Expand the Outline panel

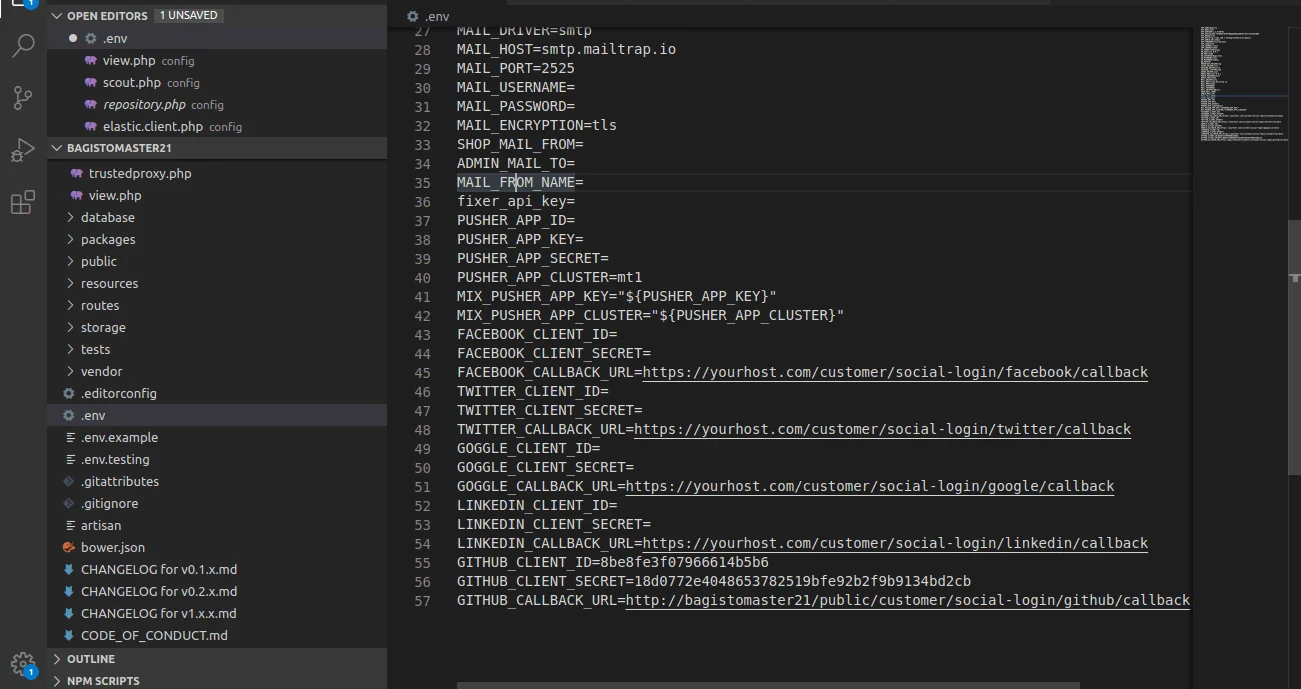(x=90, y=659)
